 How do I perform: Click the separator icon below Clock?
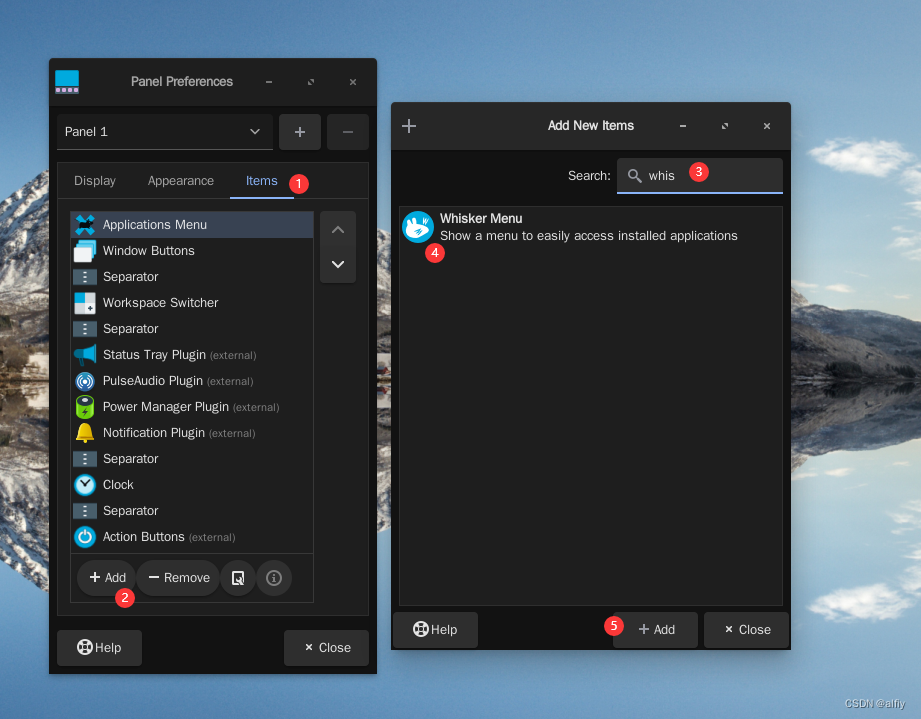pos(85,511)
